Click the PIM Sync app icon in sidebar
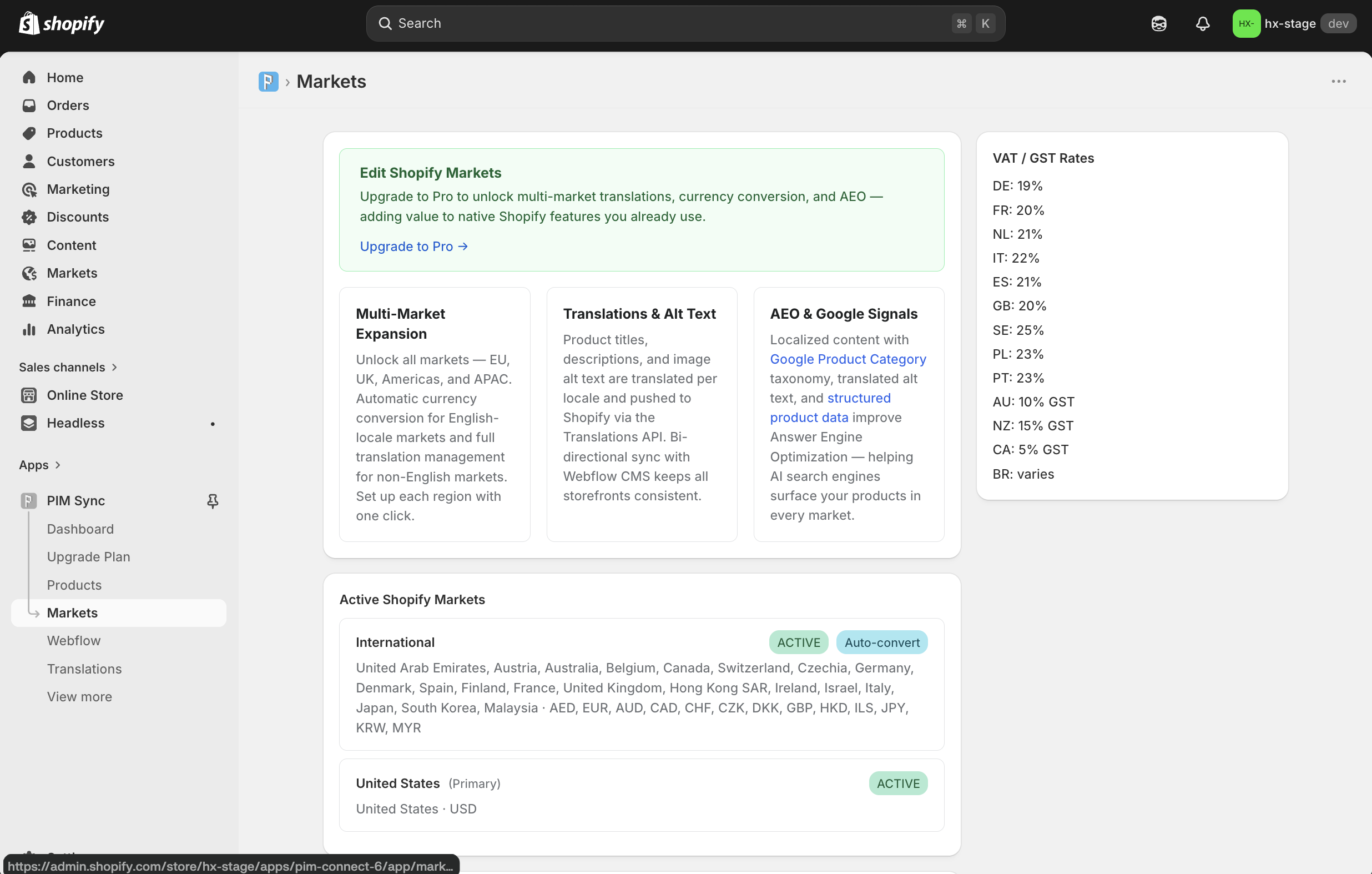Viewport: 1372px width, 874px height. (29, 500)
